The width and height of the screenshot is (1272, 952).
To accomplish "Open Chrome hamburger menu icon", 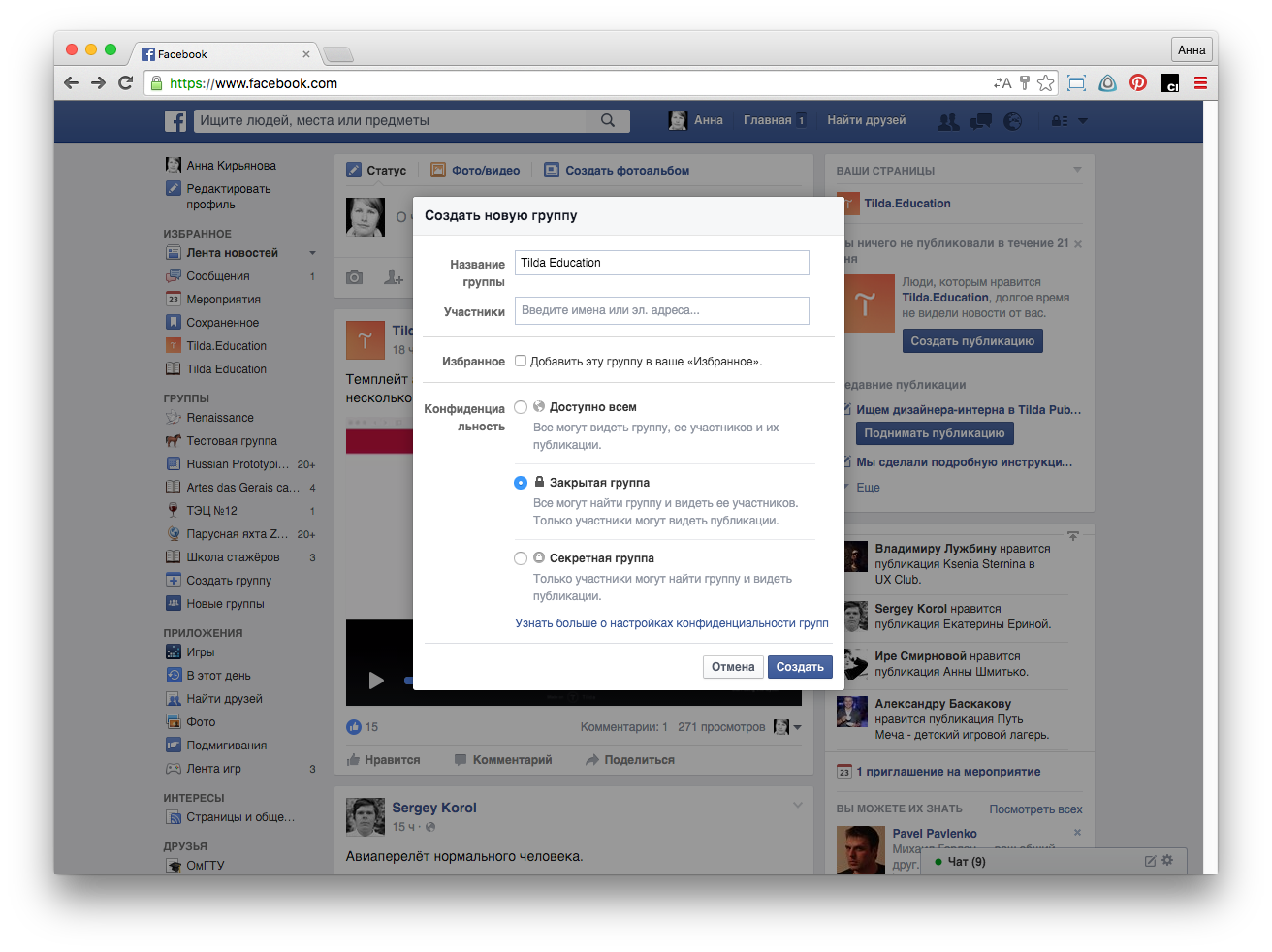I will tap(1200, 83).
